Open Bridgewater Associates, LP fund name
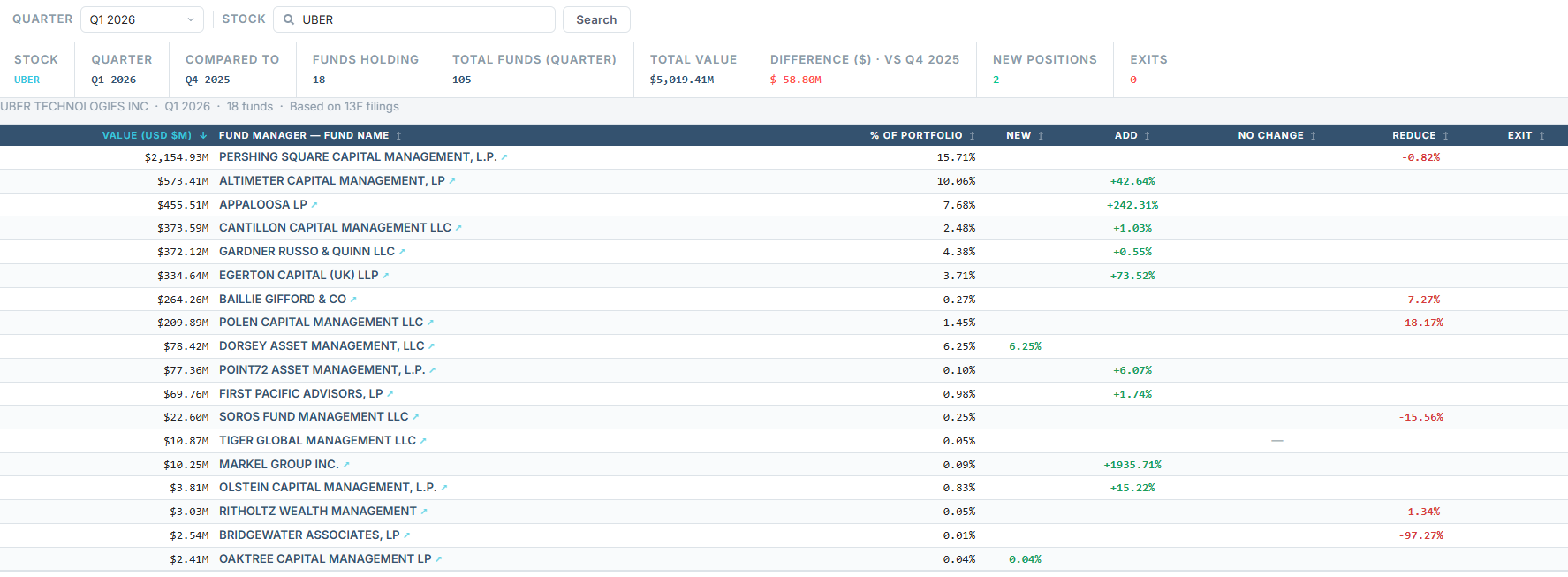This screenshot has width=1568, height=577. tap(309, 535)
